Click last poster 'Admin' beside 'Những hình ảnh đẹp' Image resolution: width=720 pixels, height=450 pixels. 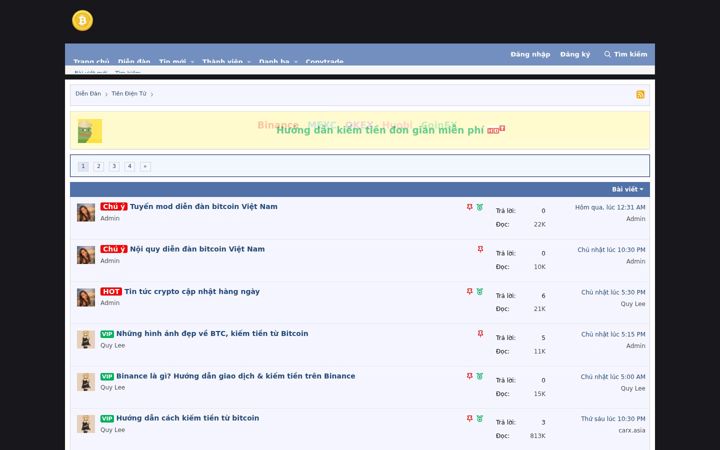click(x=636, y=346)
